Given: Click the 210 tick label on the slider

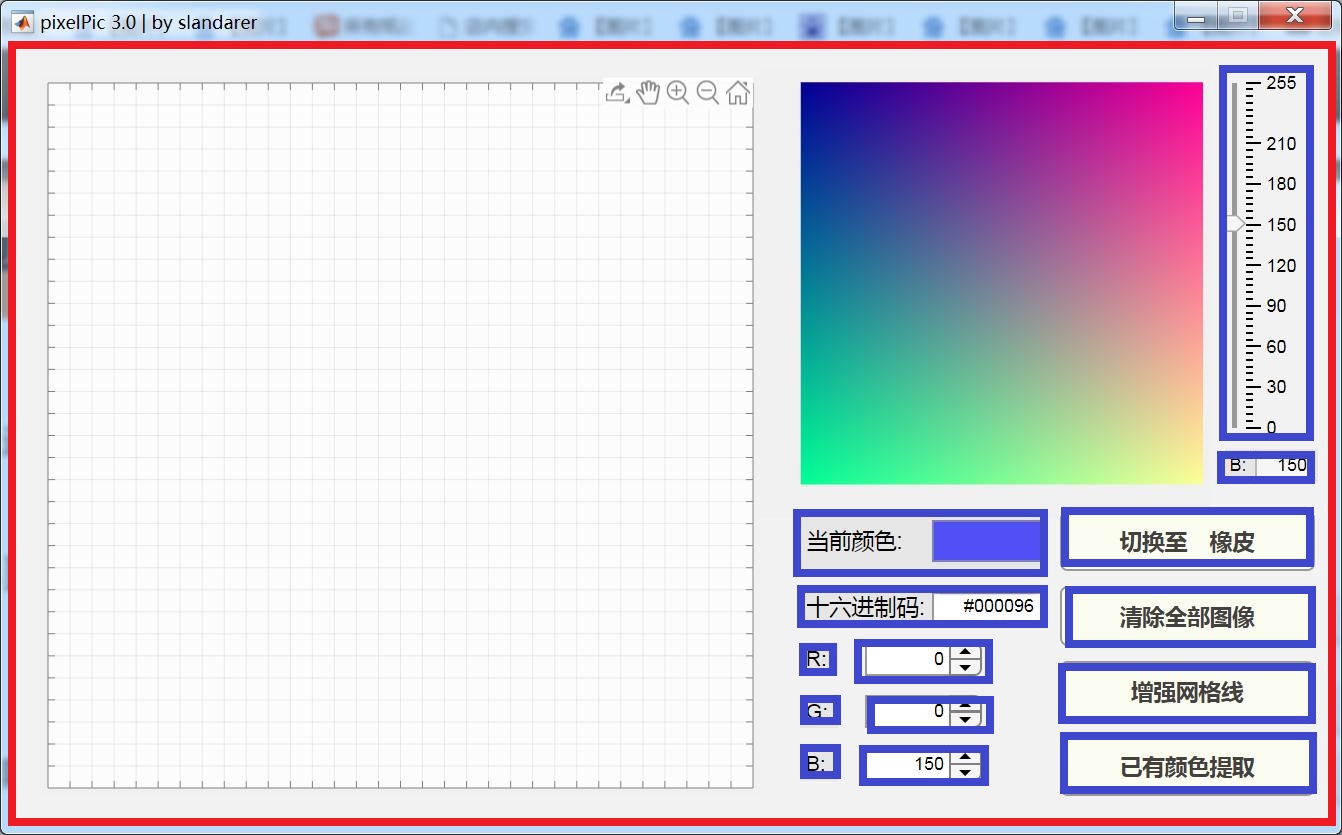Looking at the screenshot, I should point(1281,144).
